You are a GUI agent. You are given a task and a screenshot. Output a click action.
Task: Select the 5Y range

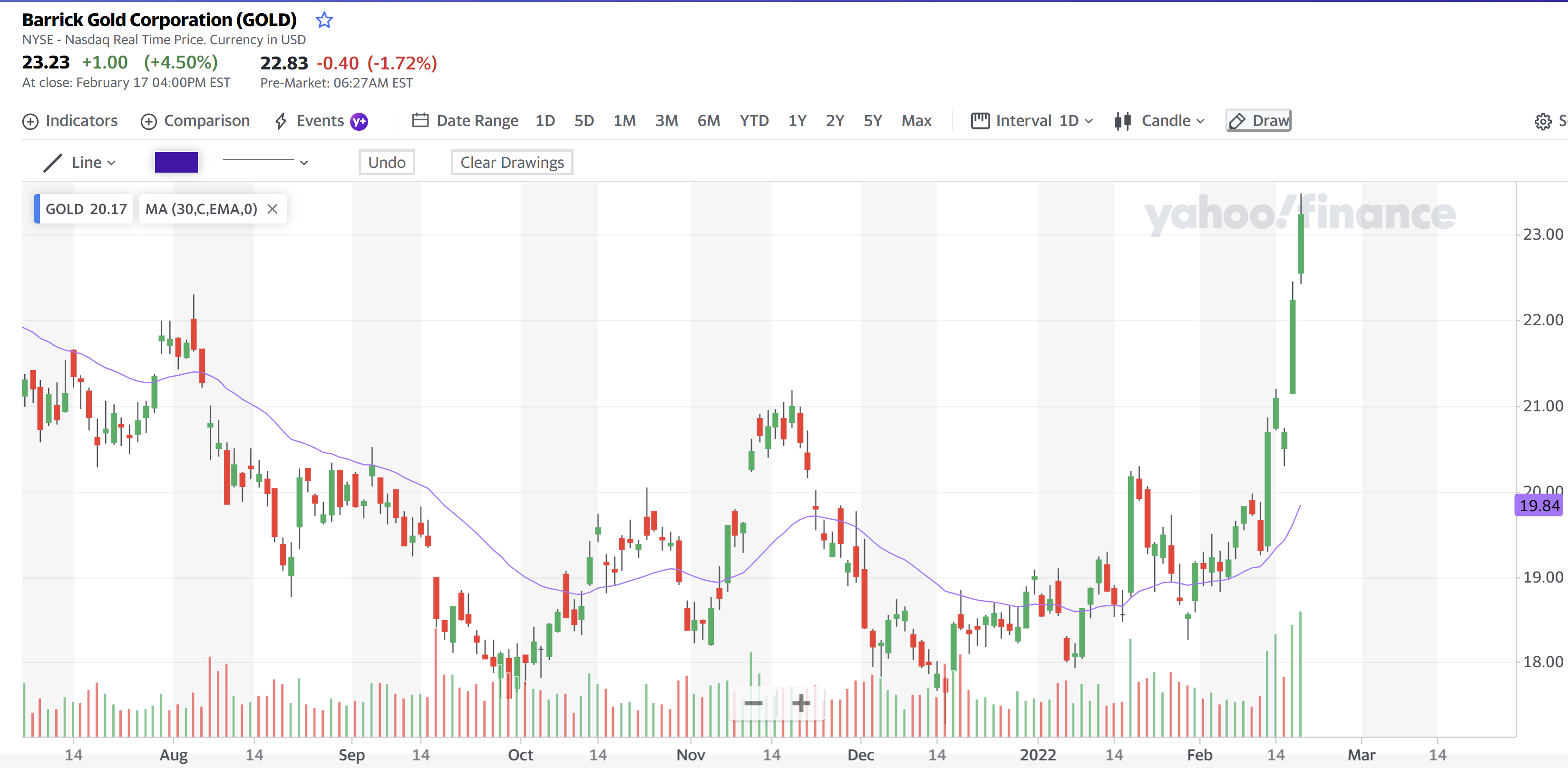pos(872,121)
